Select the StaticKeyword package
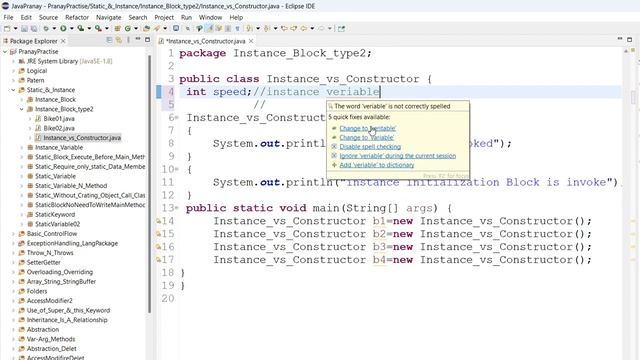The height and width of the screenshot is (360, 640). pos(55,214)
